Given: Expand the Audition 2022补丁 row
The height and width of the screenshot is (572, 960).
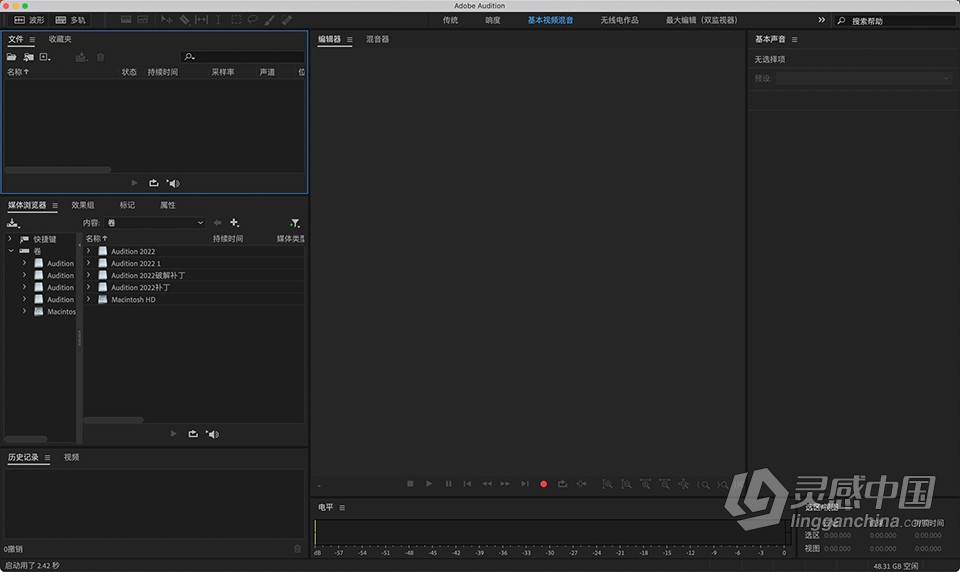Looking at the screenshot, I should 88,287.
